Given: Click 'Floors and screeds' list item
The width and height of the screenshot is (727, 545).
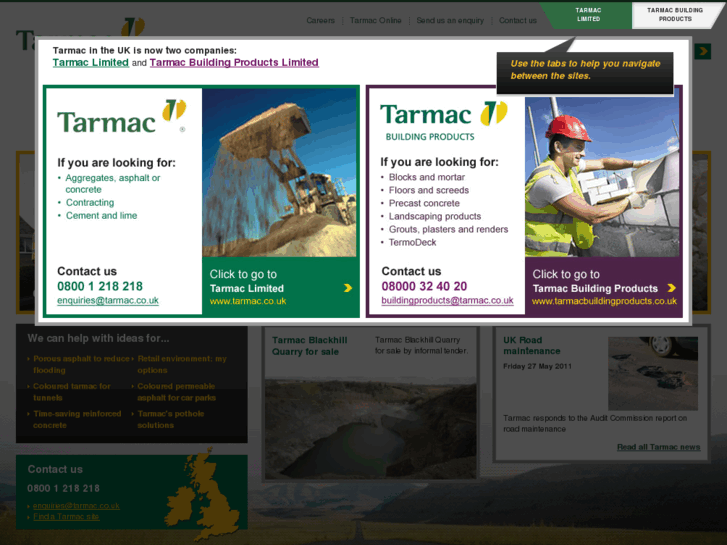Looking at the screenshot, I should point(429,190).
